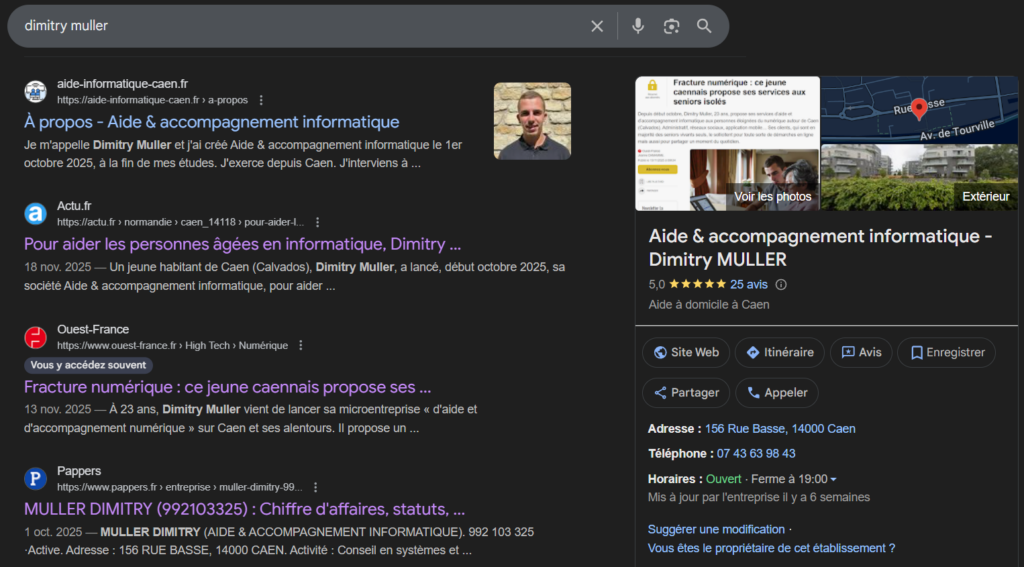Open the Pappers favicon
The height and width of the screenshot is (567, 1024).
35,479
